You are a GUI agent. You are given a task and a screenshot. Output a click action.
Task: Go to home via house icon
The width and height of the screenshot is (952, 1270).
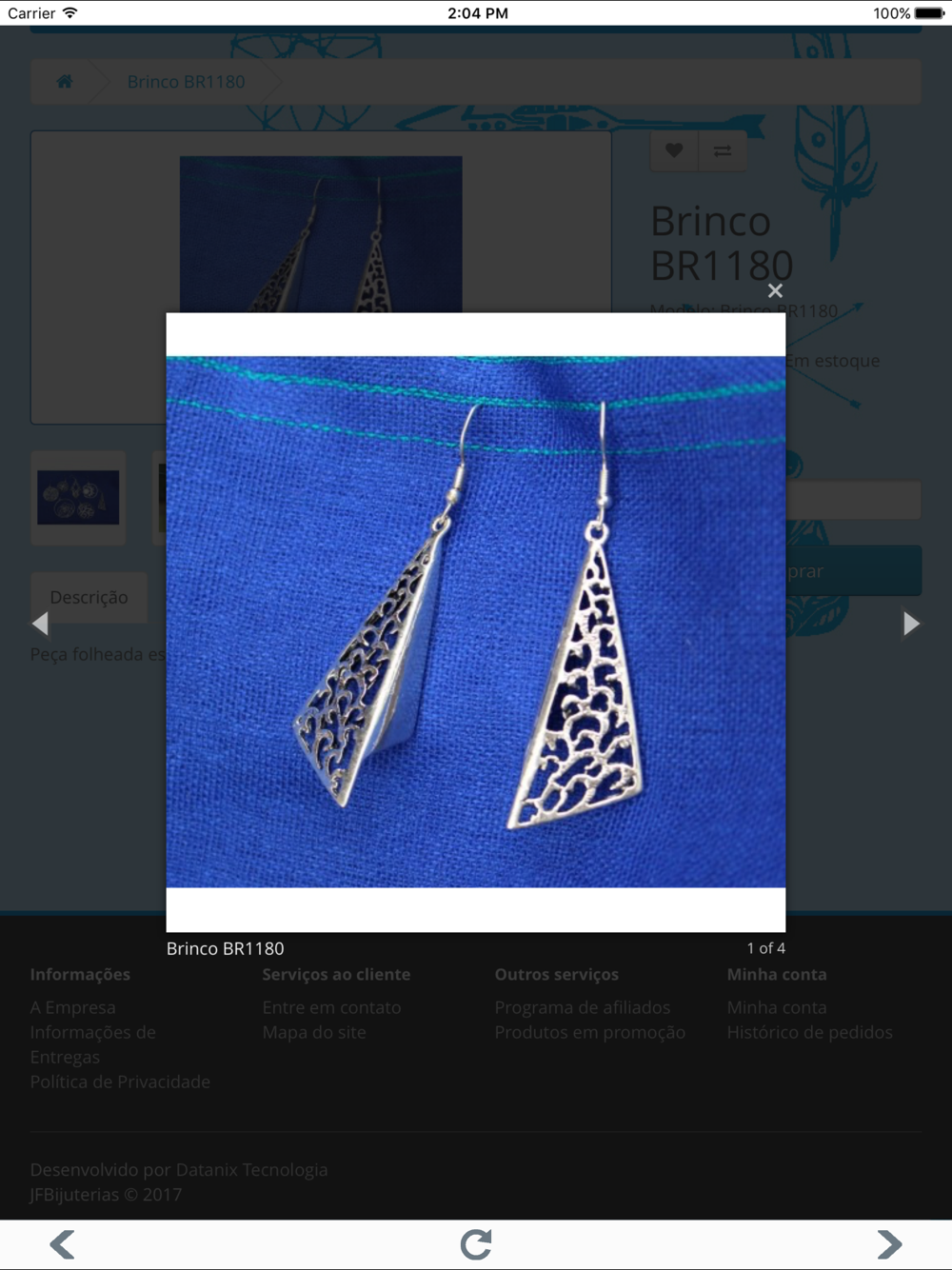click(x=65, y=82)
